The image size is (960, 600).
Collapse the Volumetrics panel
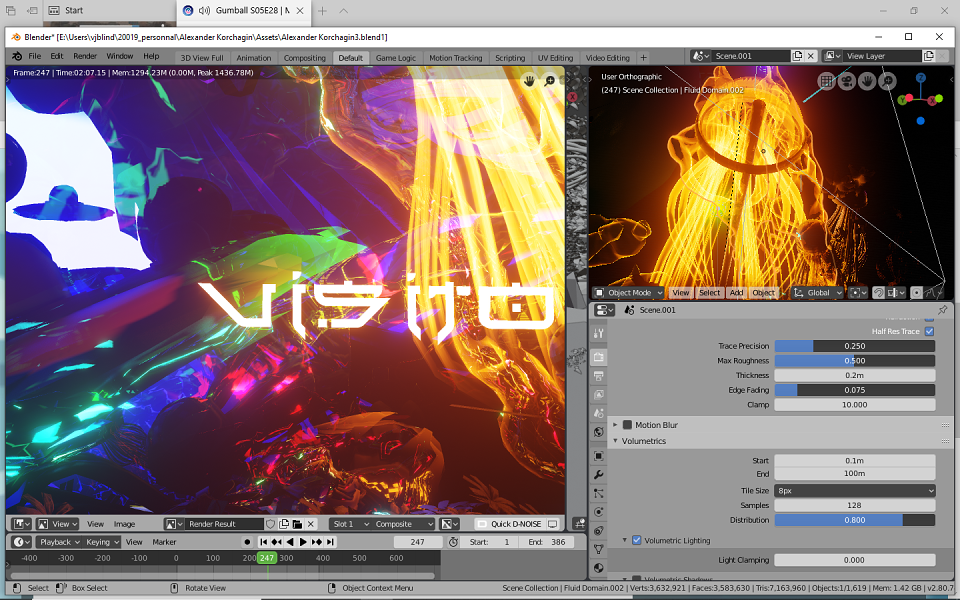point(643,441)
